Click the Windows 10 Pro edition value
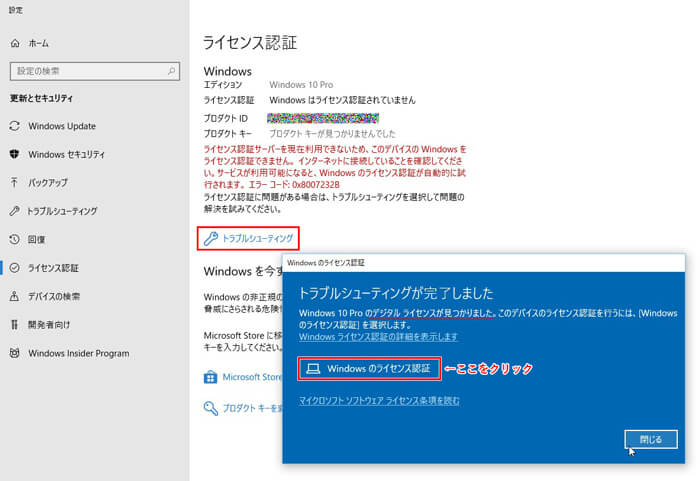This screenshot has height=481, width=700. coord(301,85)
